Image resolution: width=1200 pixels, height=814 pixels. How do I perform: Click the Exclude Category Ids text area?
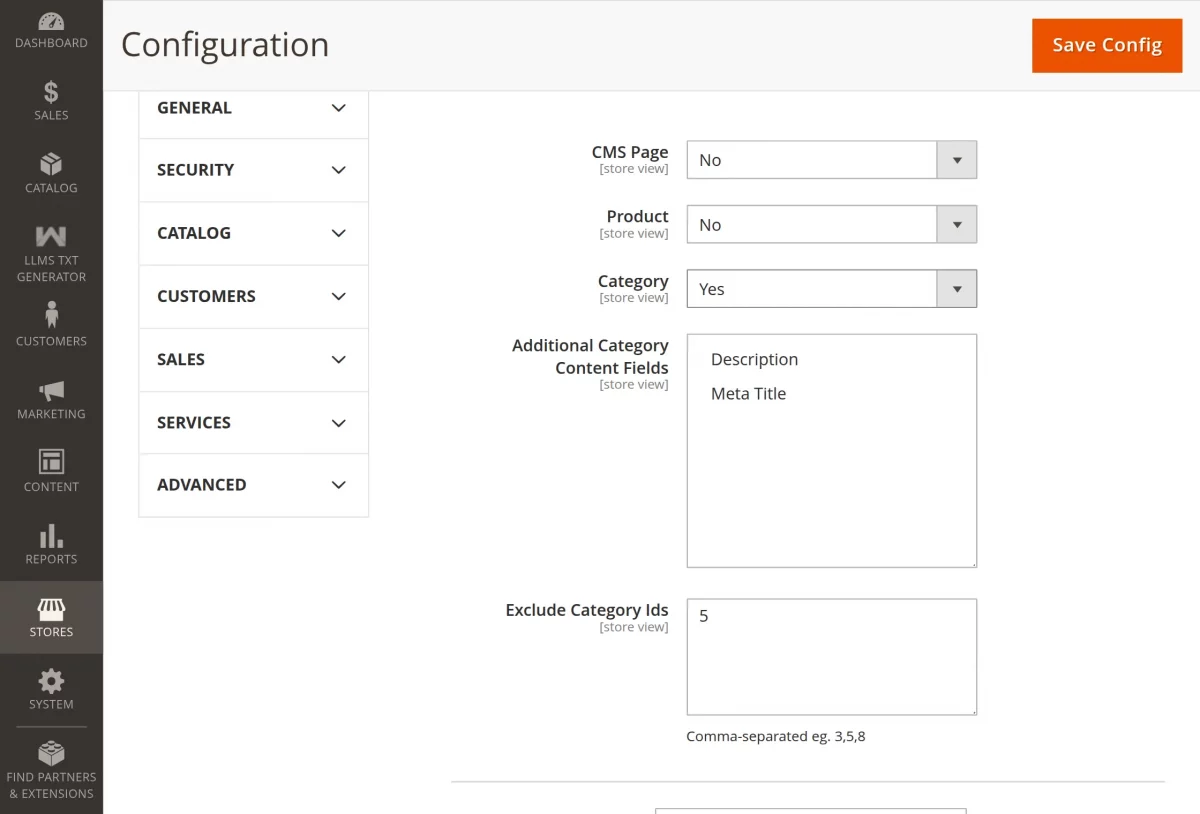[831, 657]
